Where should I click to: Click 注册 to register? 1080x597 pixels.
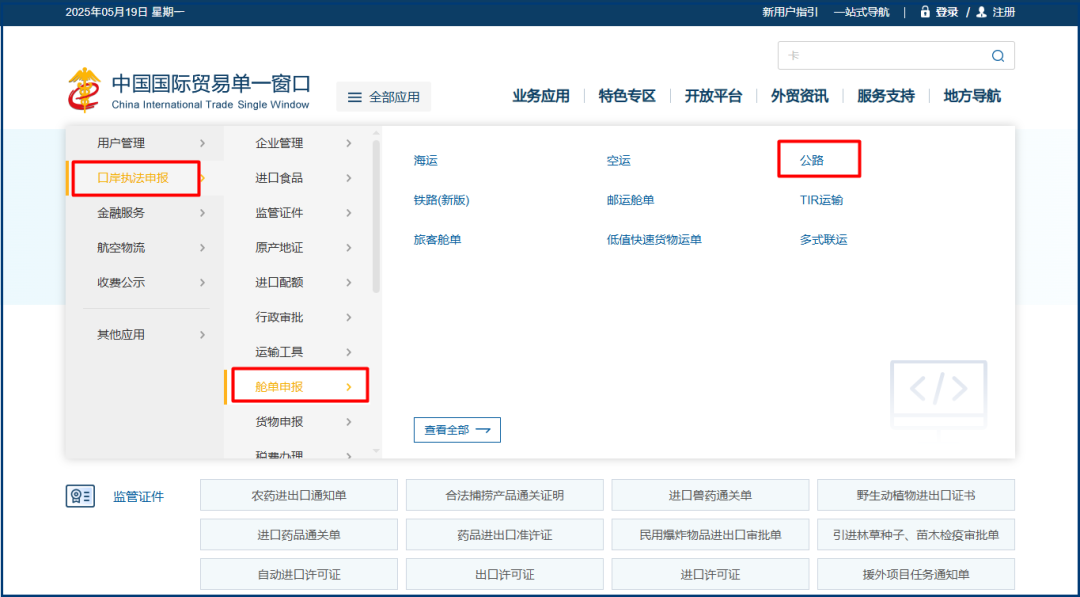click(1004, 12)
